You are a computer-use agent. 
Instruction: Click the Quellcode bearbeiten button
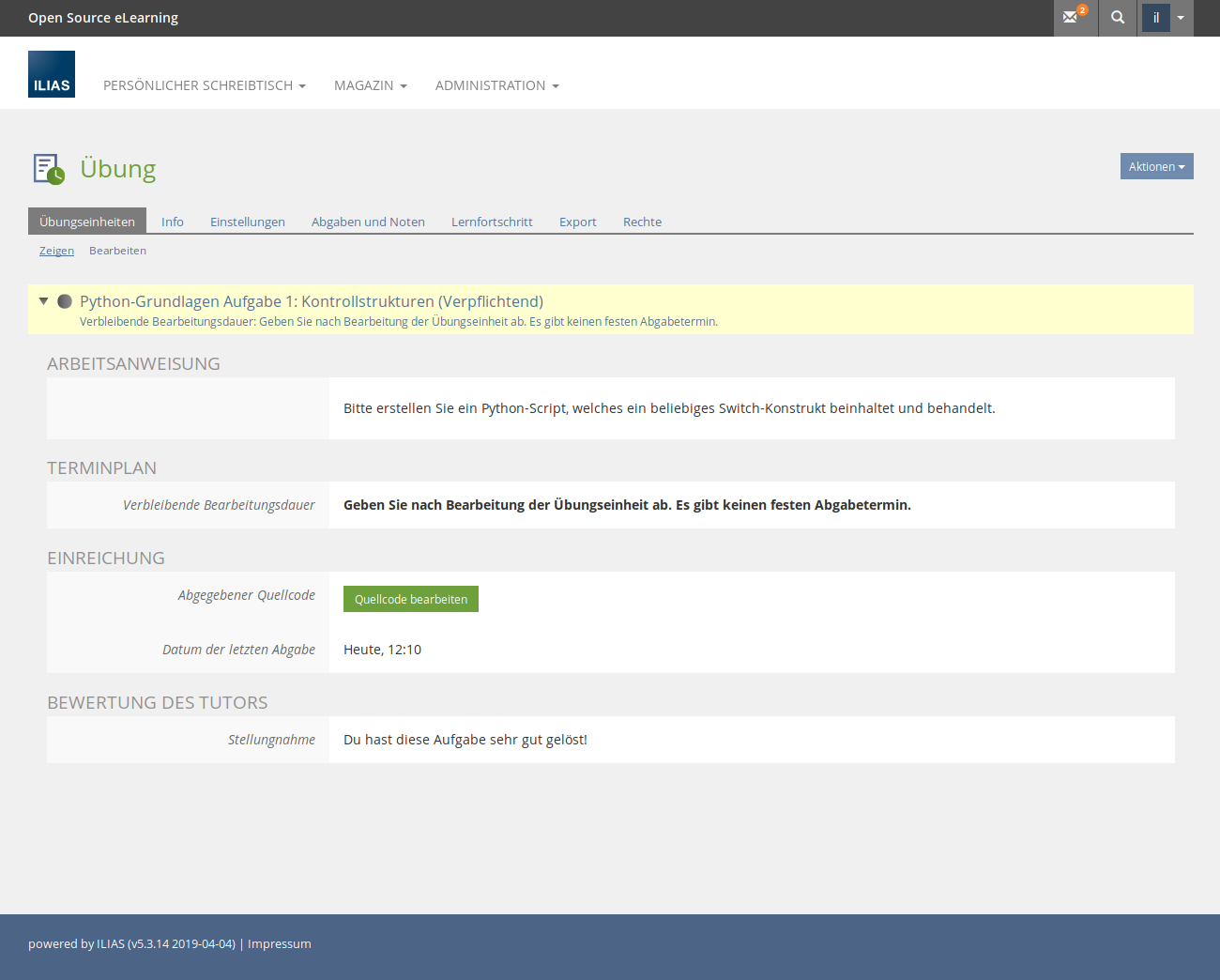tap(411, 599)
